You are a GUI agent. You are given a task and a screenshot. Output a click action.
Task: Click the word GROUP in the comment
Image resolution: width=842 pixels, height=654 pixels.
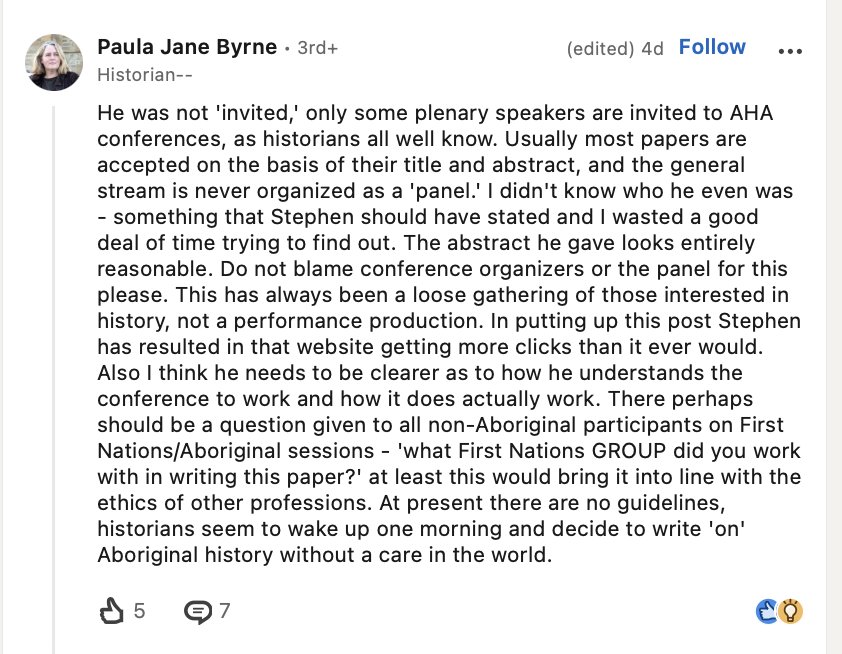pos(629,450)
